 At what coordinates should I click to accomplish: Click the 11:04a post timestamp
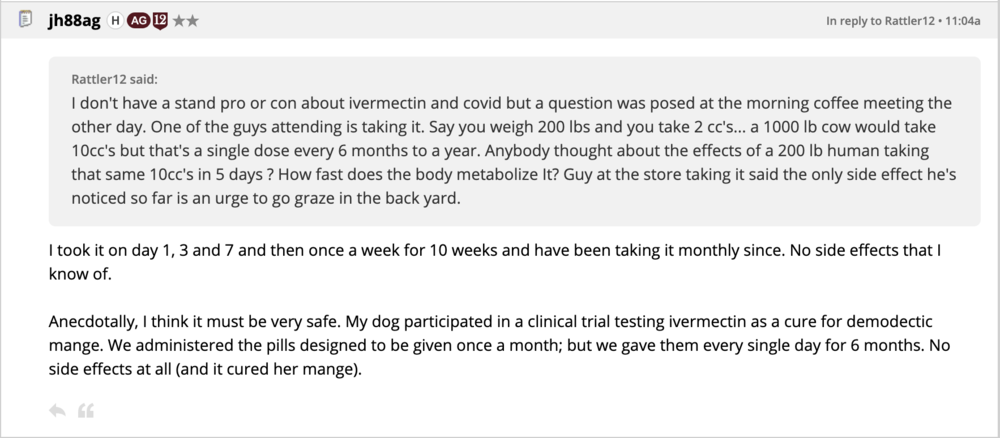tap(962, 21)
